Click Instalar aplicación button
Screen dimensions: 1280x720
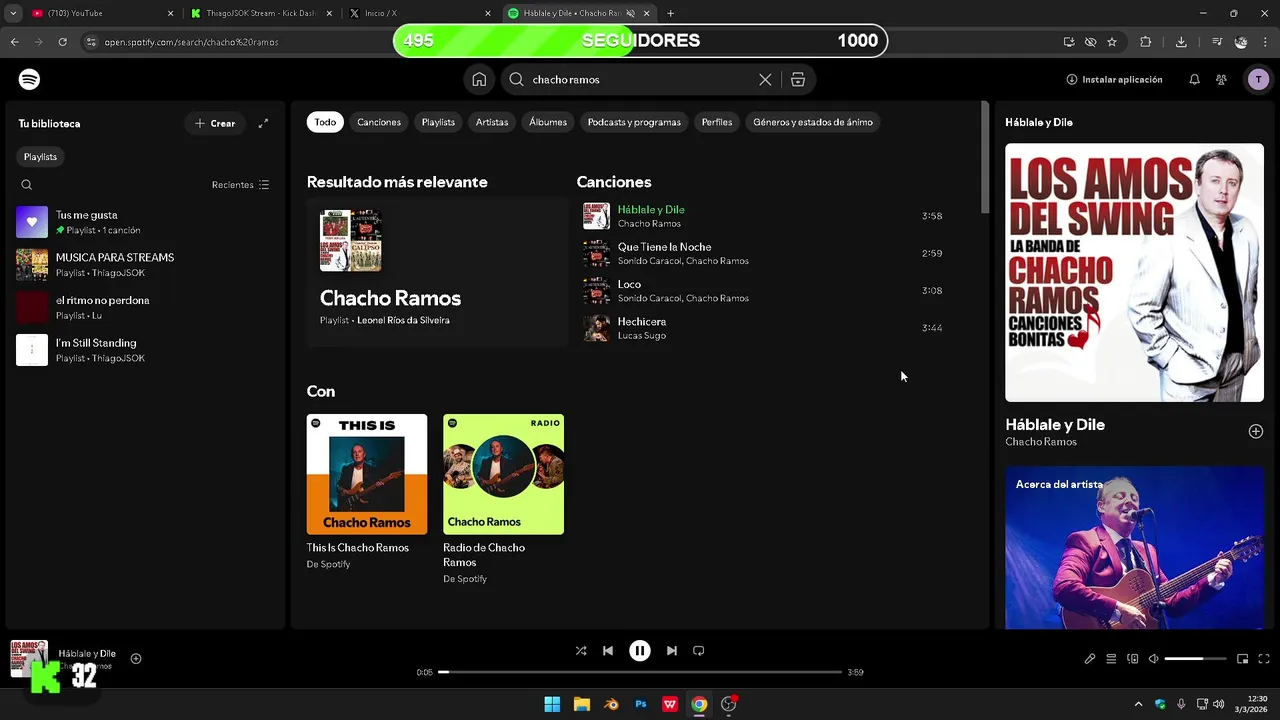click(x=1114, y=79)
